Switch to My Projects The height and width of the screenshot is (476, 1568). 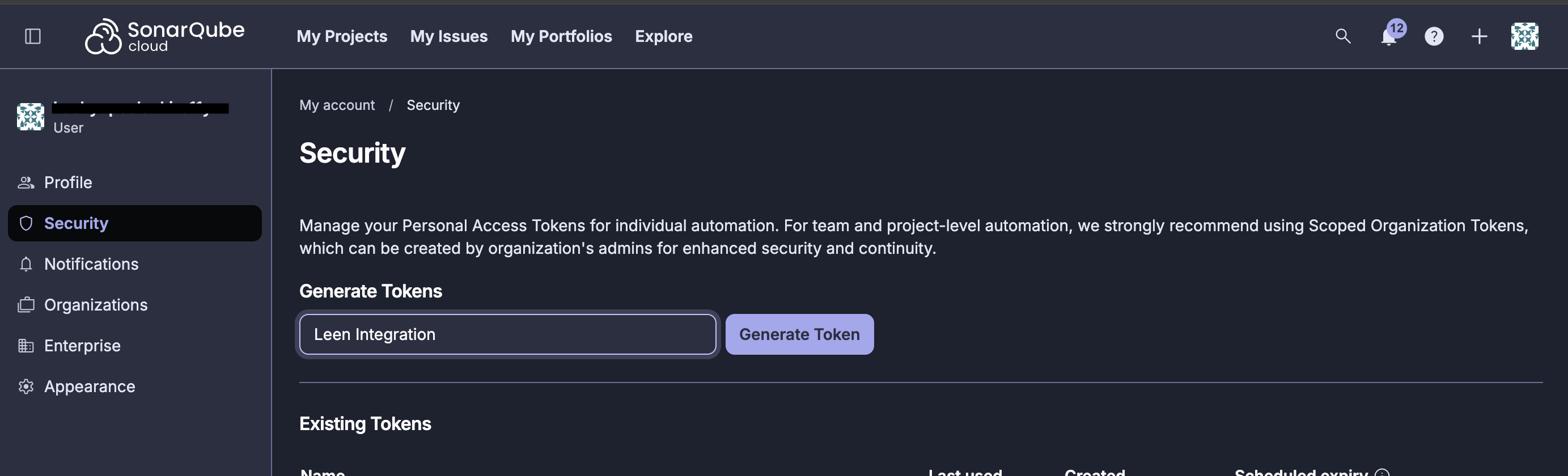click(x=342, y=36)
